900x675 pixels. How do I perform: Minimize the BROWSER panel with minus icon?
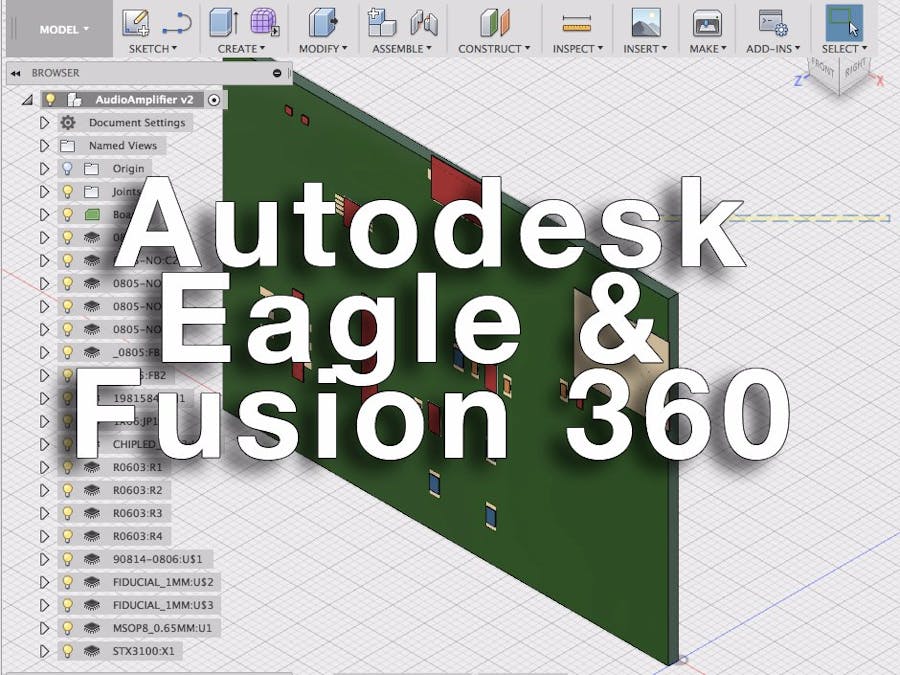[277, 73]
